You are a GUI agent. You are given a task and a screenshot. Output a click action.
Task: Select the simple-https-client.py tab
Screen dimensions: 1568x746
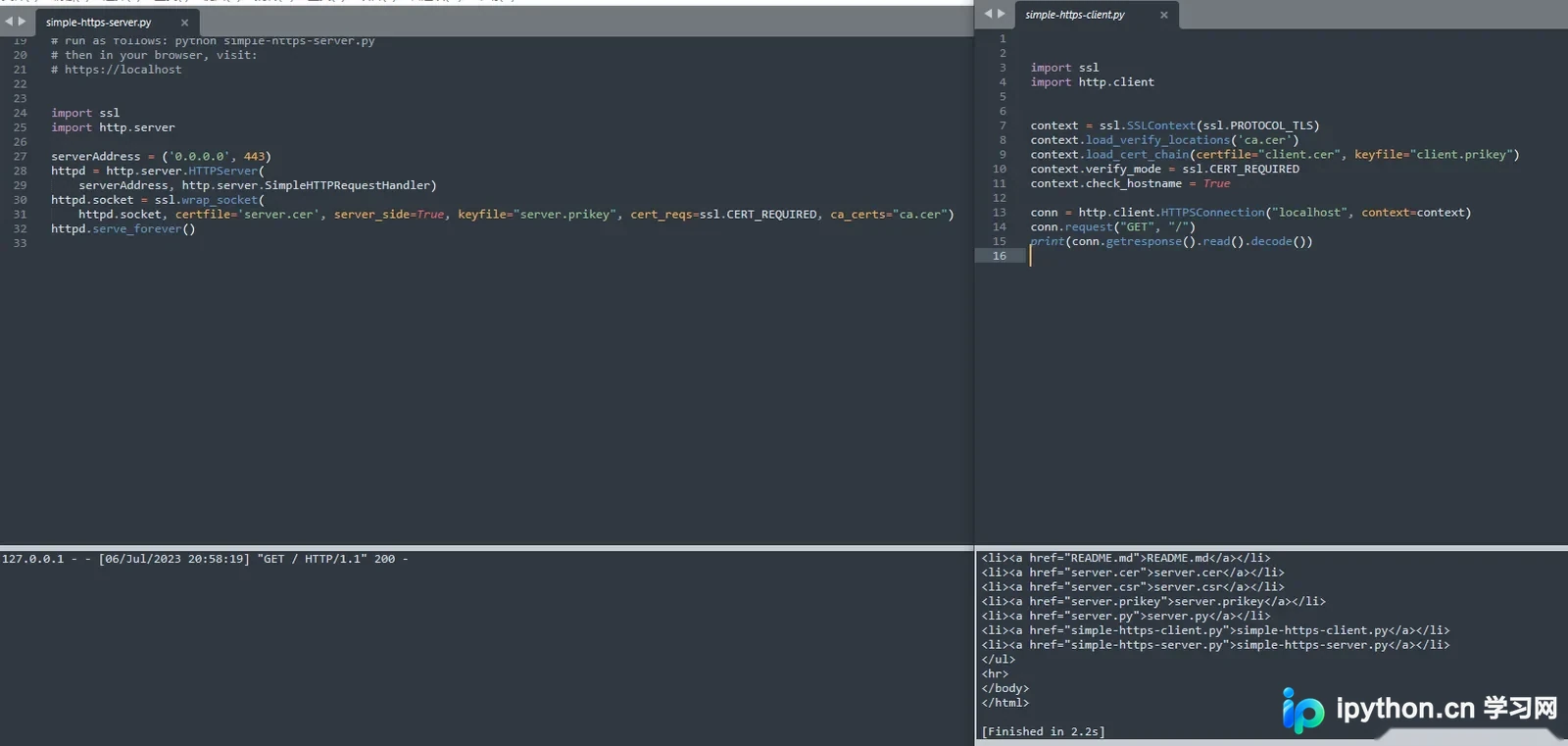pyautogui.click(x=1075, y=15)
